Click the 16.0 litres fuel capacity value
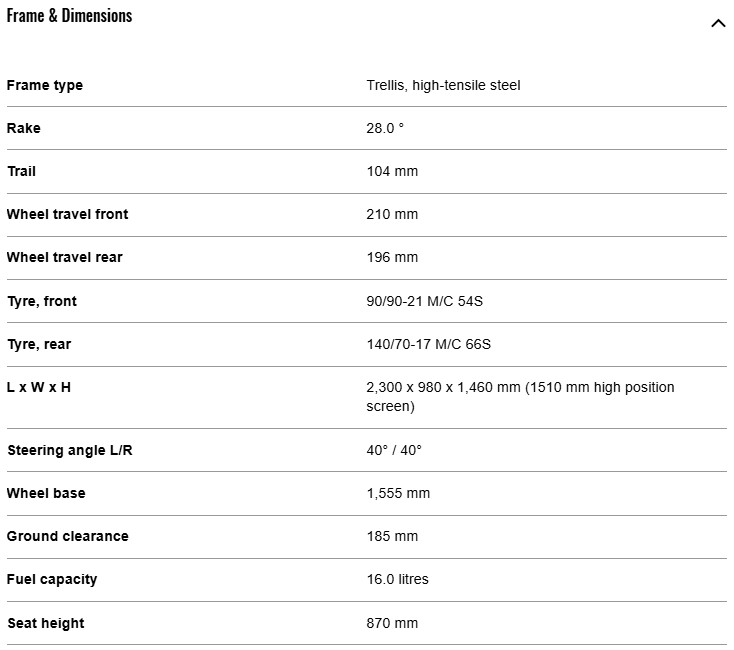Screen dimensions: 734x650 click(397, 579)
